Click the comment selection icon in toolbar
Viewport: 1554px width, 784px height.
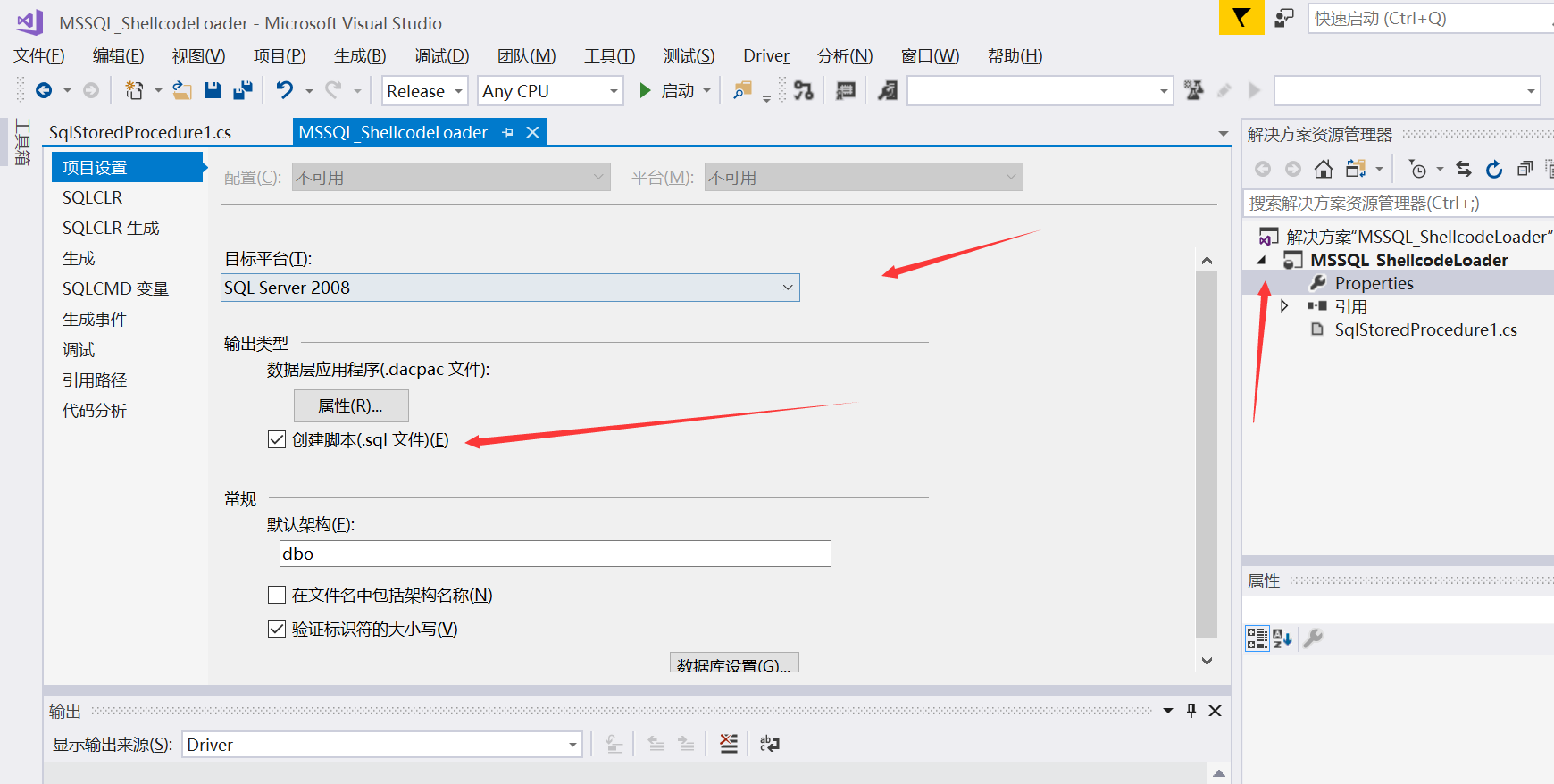[846, 90]
